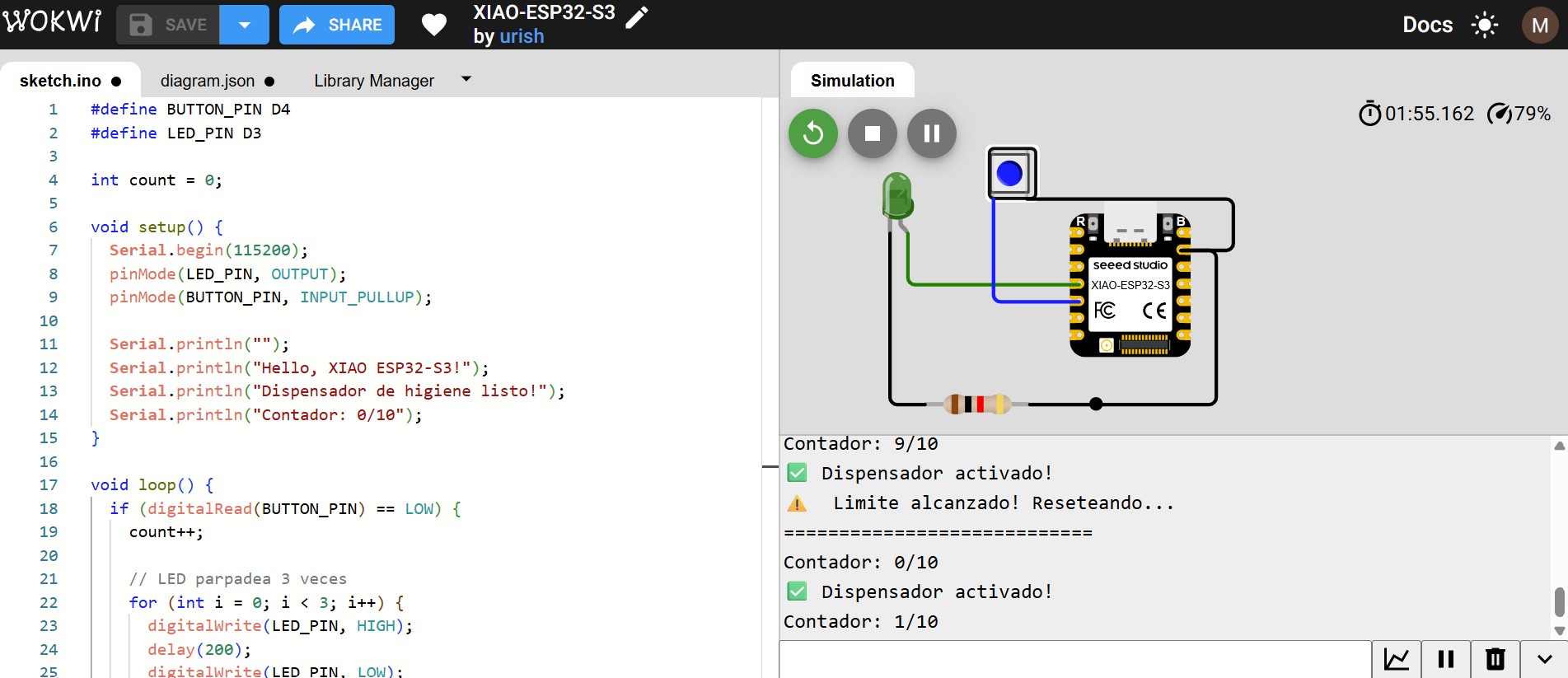Click '#define BUTTON_PIN D4' code line
Screen dimensions: 1568x678
point(190,110)
